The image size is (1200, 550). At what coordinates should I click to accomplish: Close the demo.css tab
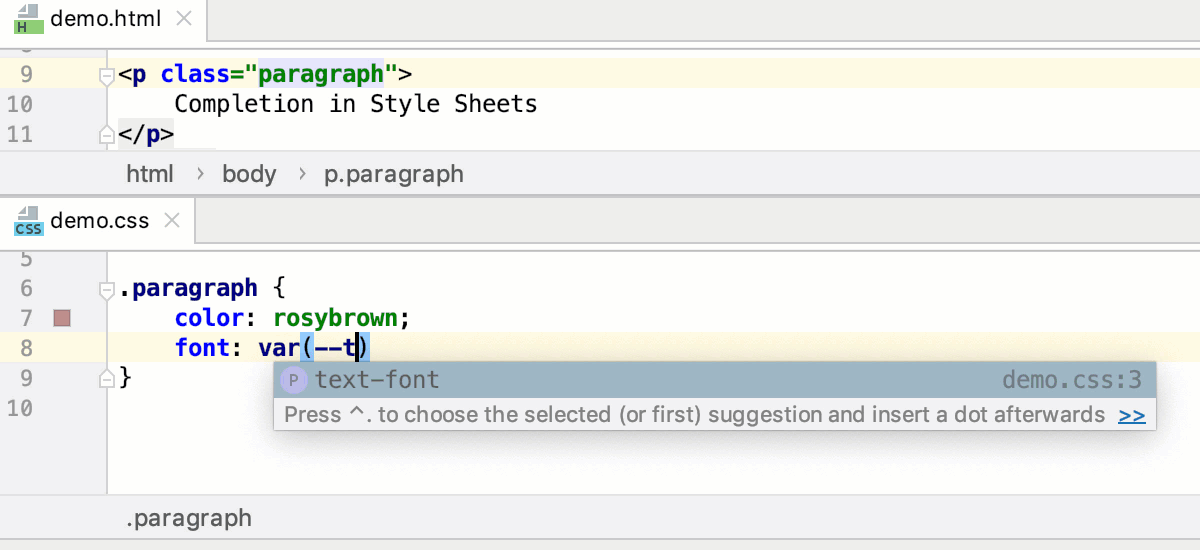click(171, 221)
